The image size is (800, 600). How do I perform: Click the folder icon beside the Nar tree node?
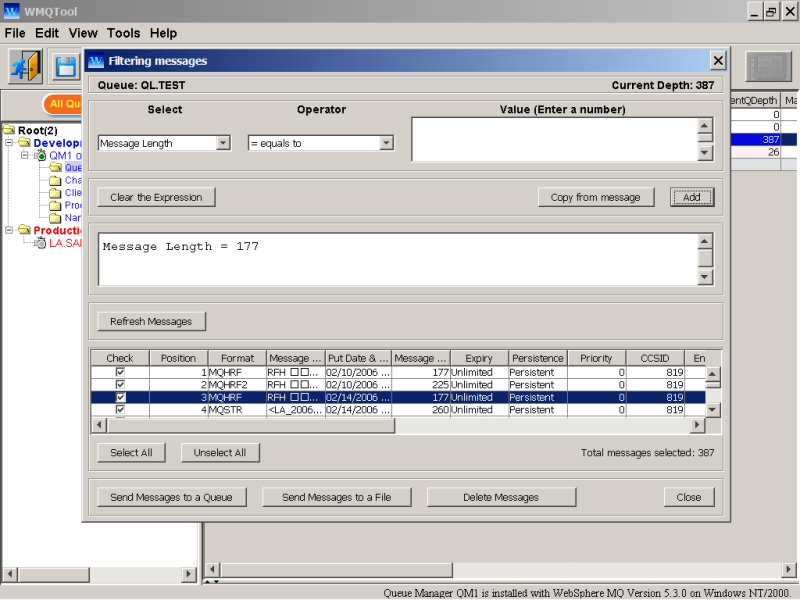[x=55, y=218]
